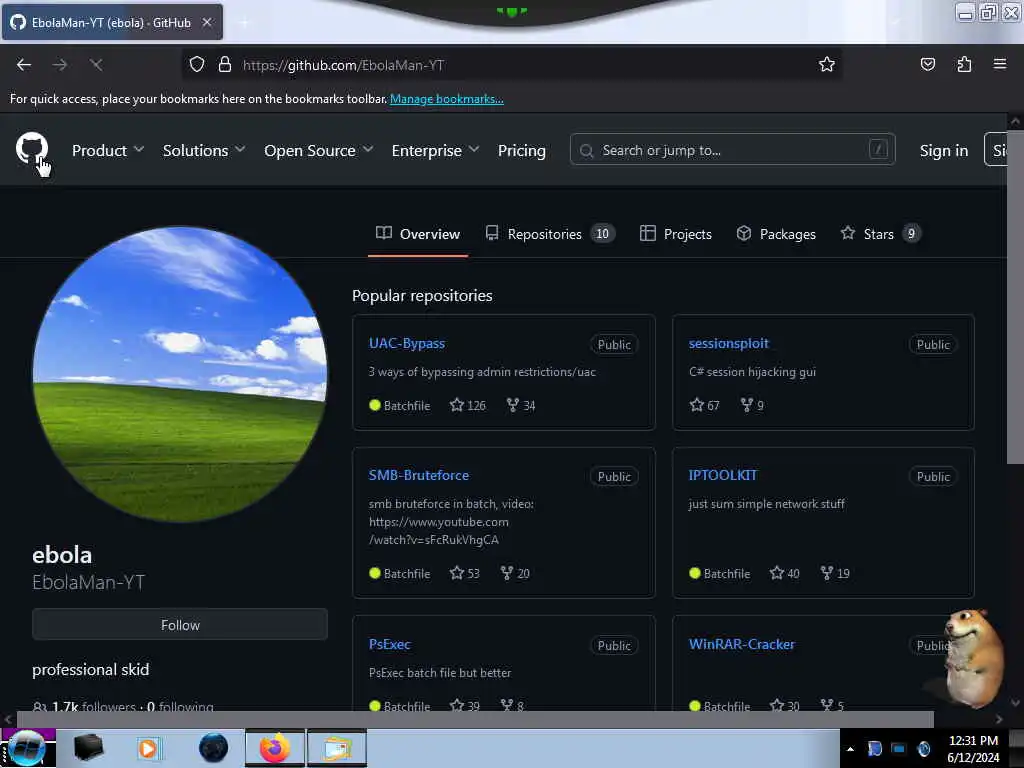Click the 'professional skid' bio text

coord(91,670)
